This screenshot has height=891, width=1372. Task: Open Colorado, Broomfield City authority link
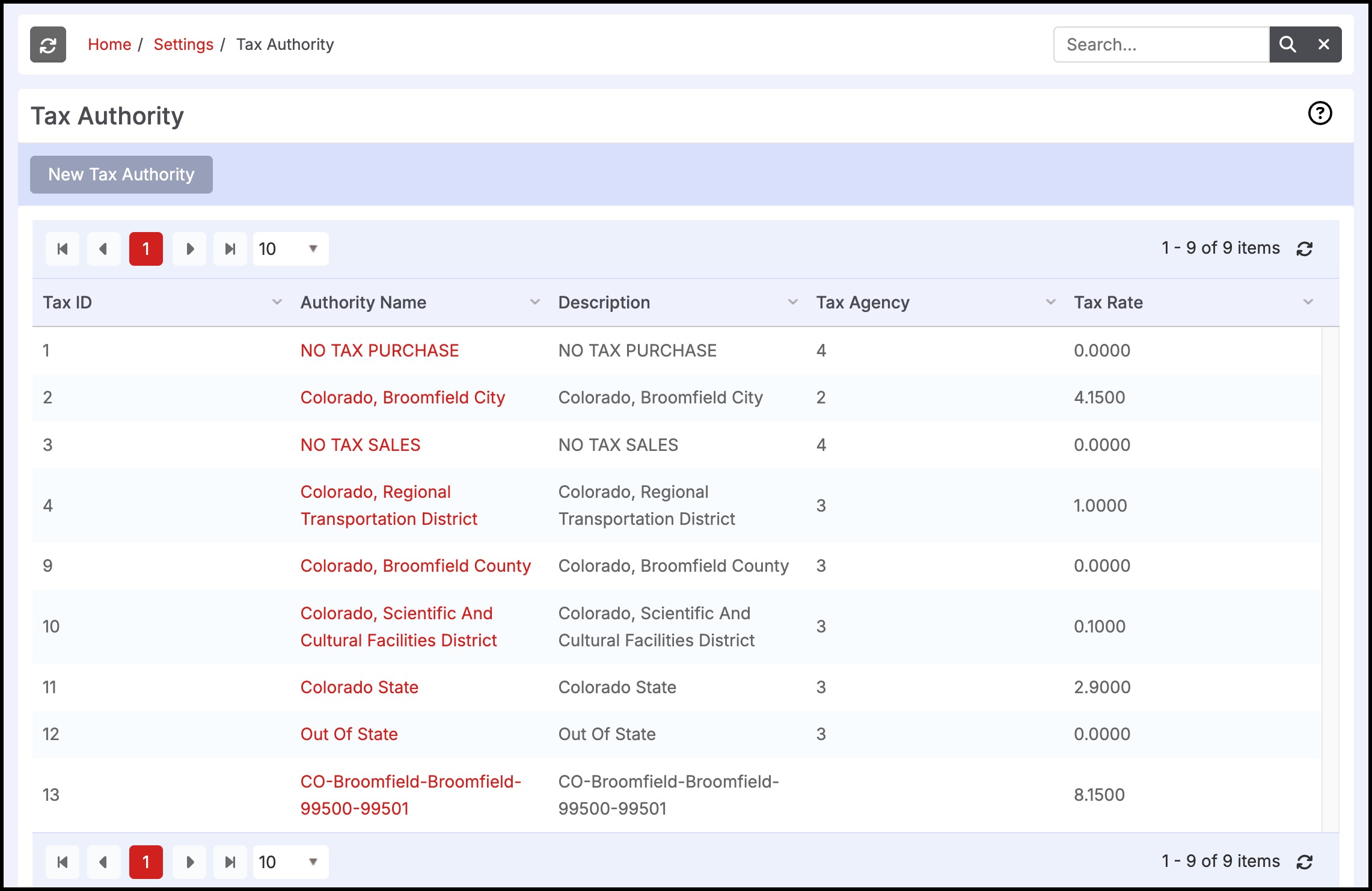[x=402, y=397]
